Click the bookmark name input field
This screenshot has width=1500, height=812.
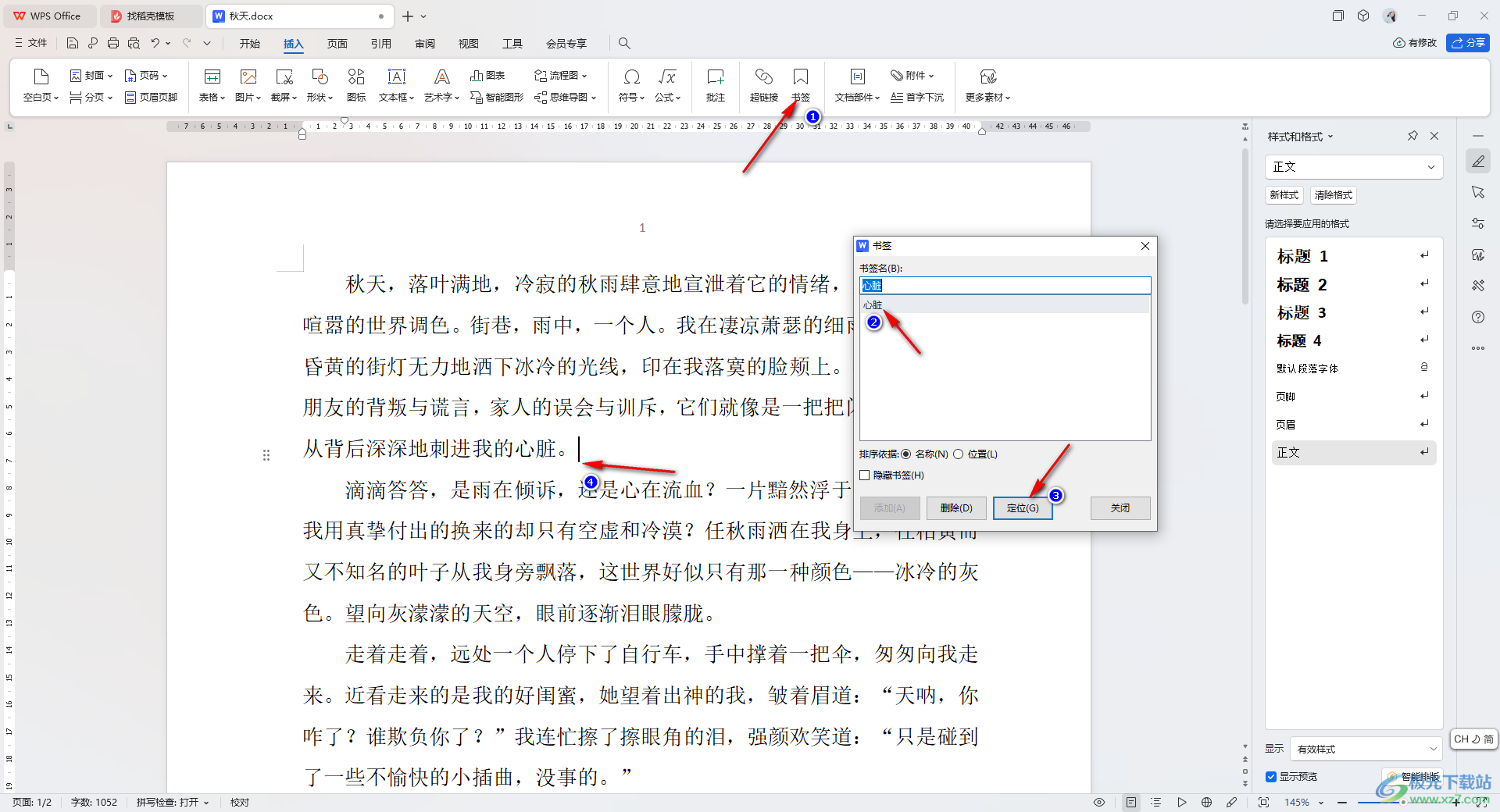(x=1005, y=286)
